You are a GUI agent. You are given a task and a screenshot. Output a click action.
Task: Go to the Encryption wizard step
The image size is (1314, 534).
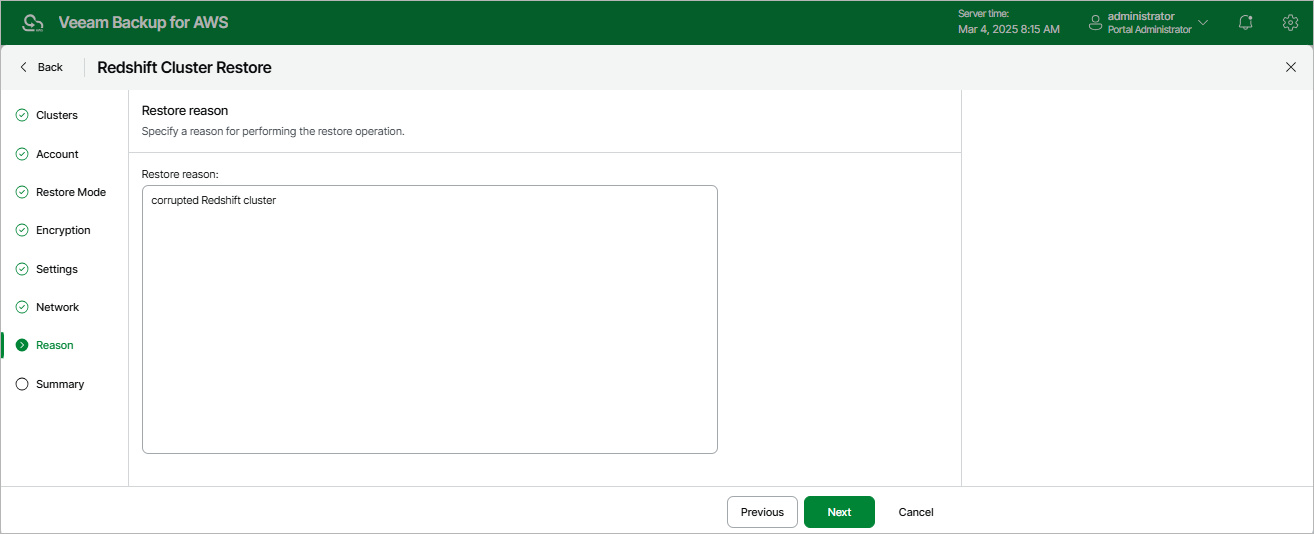tap(63, 230)
